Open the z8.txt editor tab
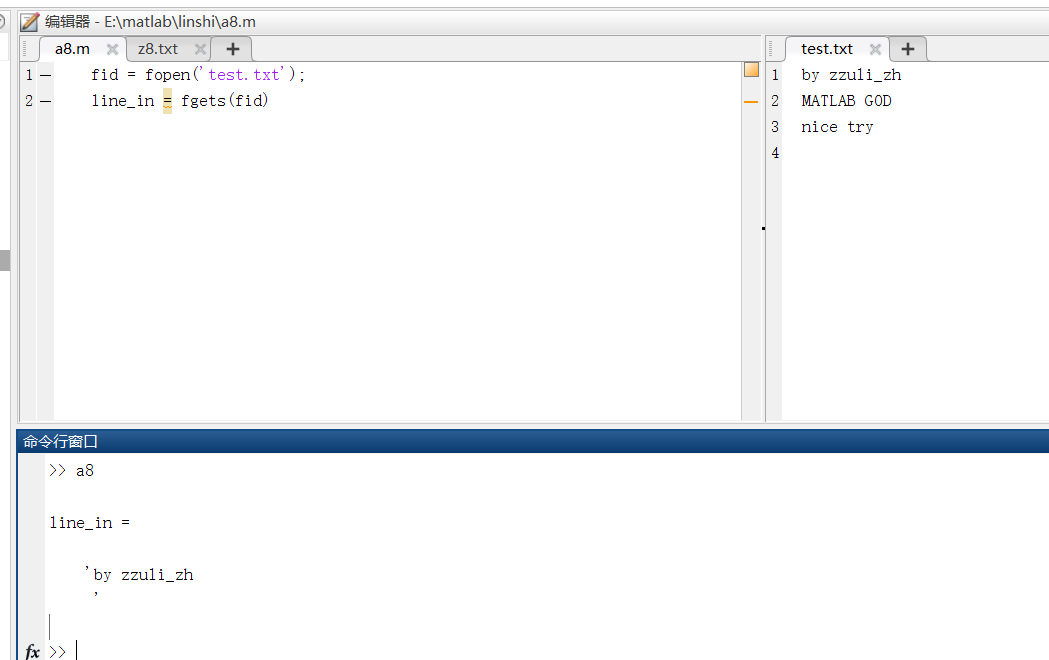The width and height of the screenshot is (1049, 660). tap(158, 49)
